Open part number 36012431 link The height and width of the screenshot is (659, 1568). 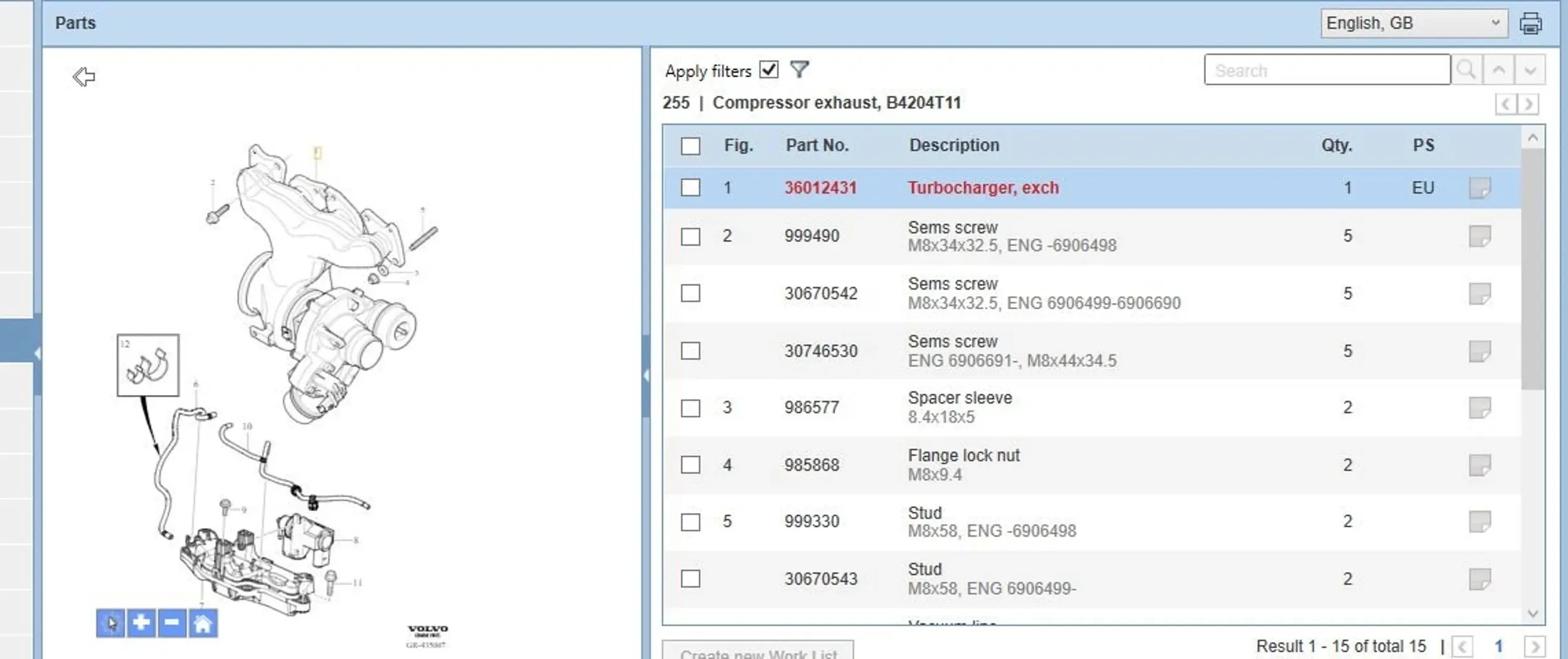click(x=820, y=187)
